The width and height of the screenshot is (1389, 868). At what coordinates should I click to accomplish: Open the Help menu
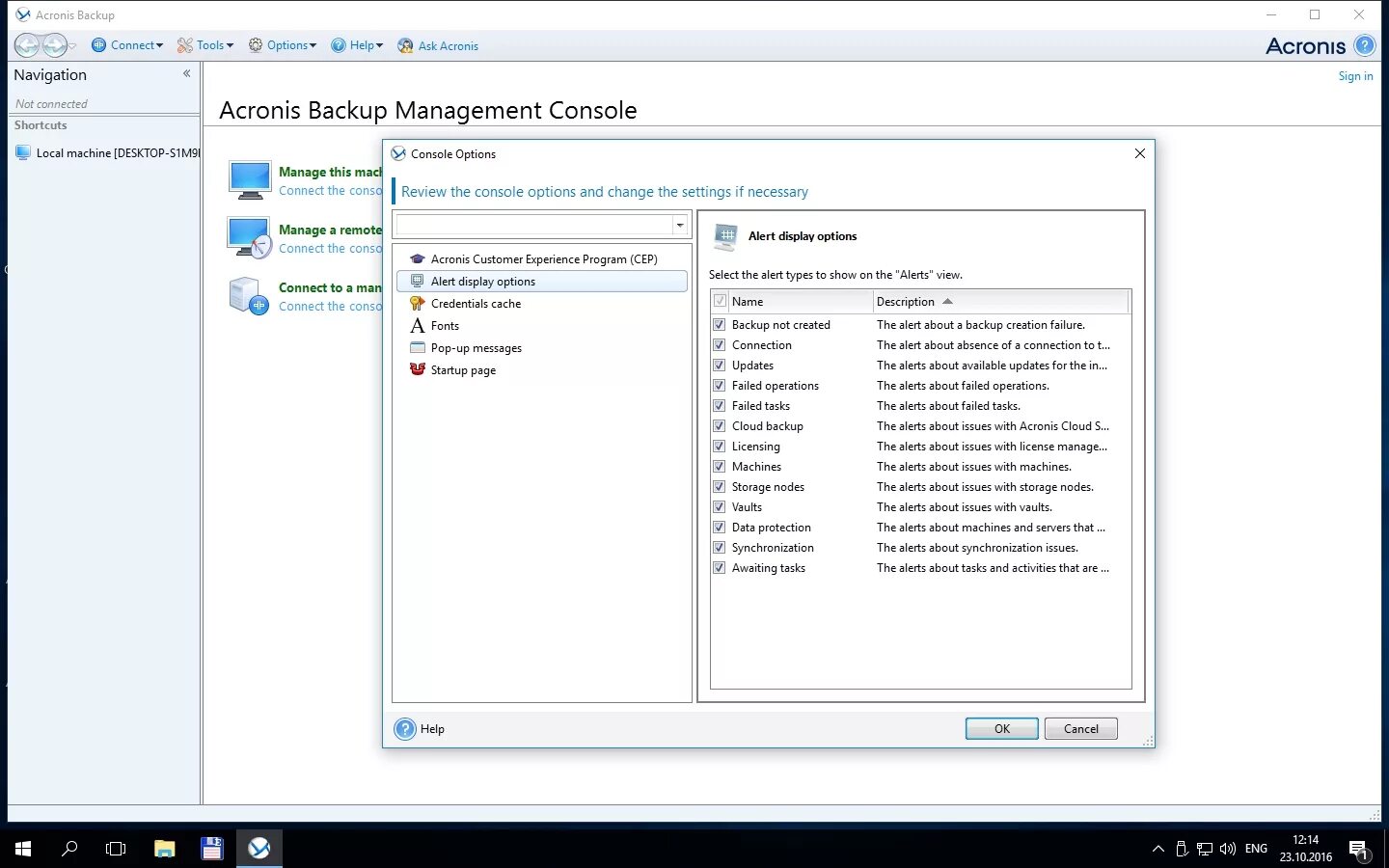click(357, 45)
